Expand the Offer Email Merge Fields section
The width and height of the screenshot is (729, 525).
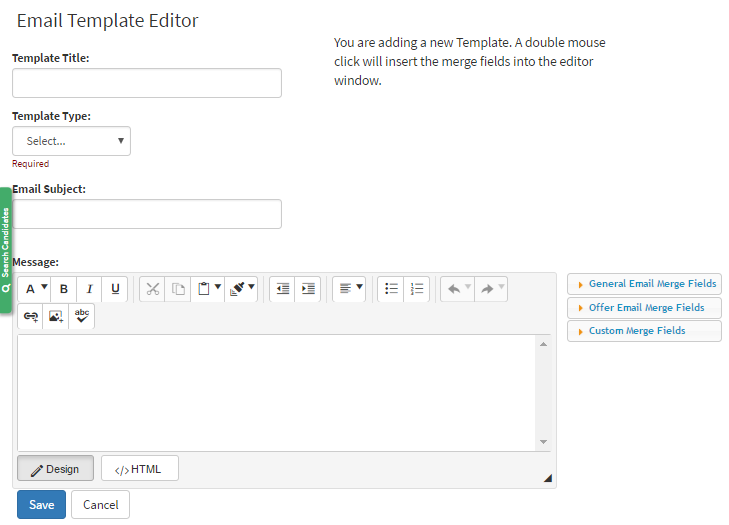tap(644, 308)
